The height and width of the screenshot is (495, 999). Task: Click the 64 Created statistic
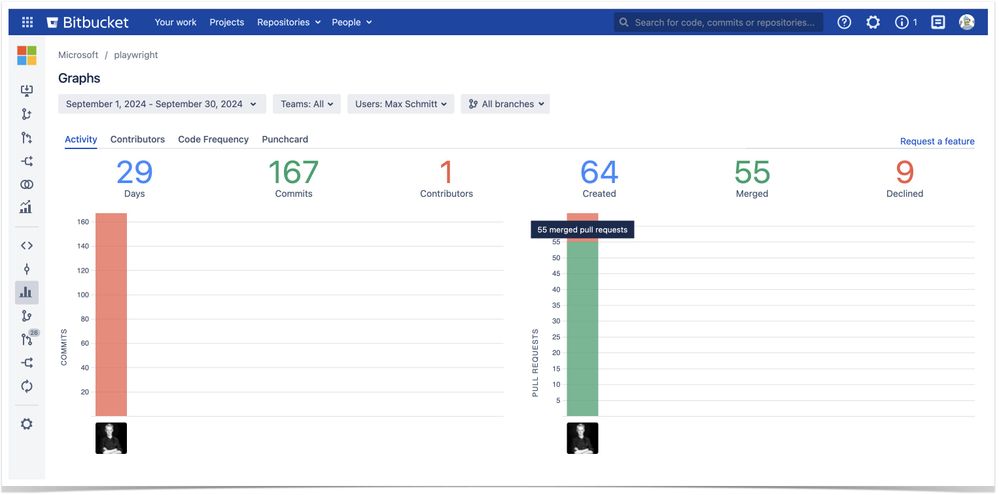pos(599,178)
